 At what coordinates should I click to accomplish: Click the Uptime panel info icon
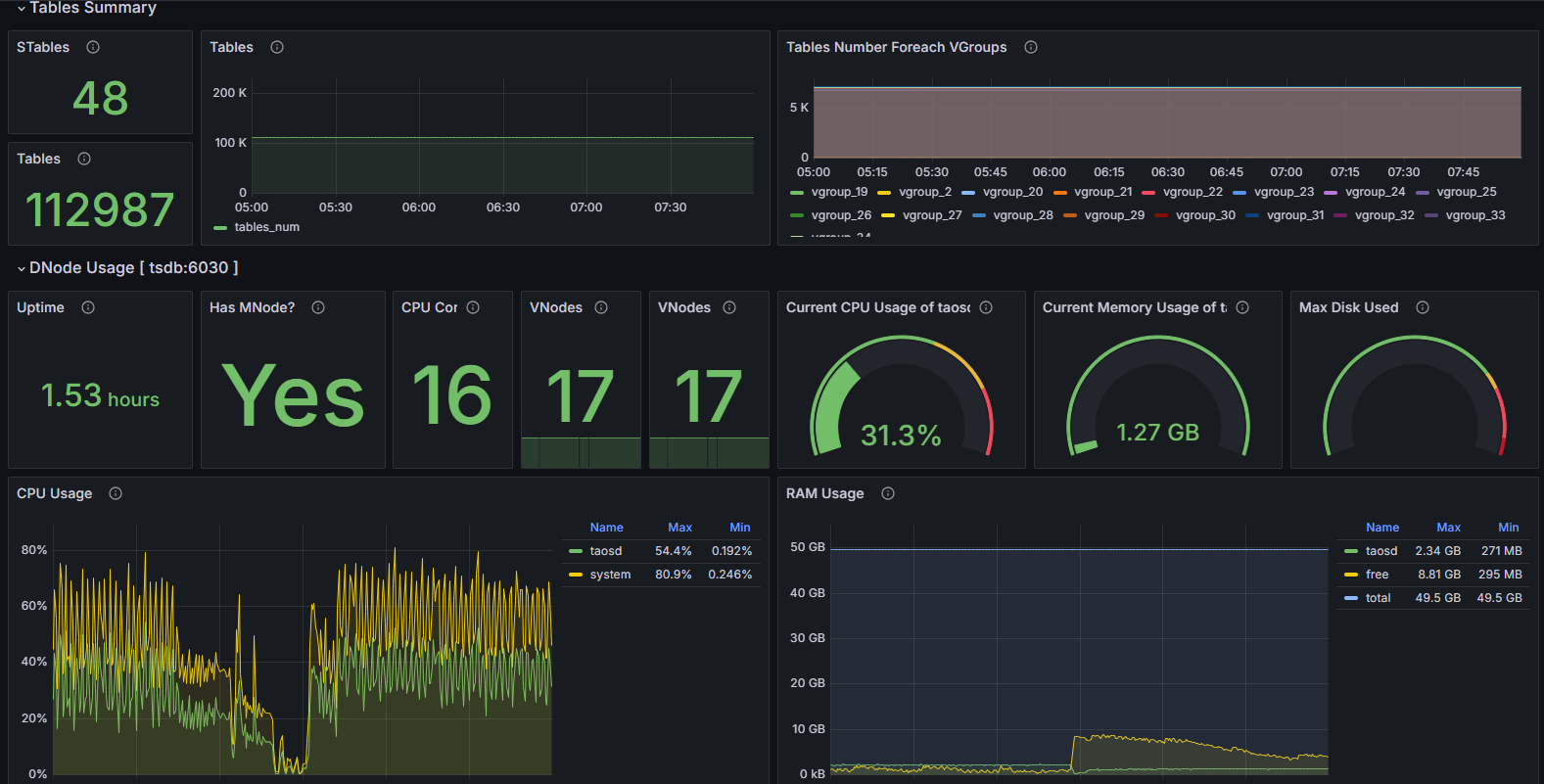[88, 307]
